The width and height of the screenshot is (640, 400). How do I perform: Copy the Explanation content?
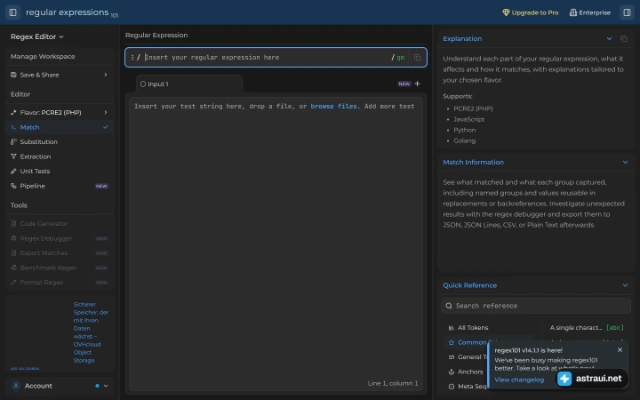pos(624,39)
